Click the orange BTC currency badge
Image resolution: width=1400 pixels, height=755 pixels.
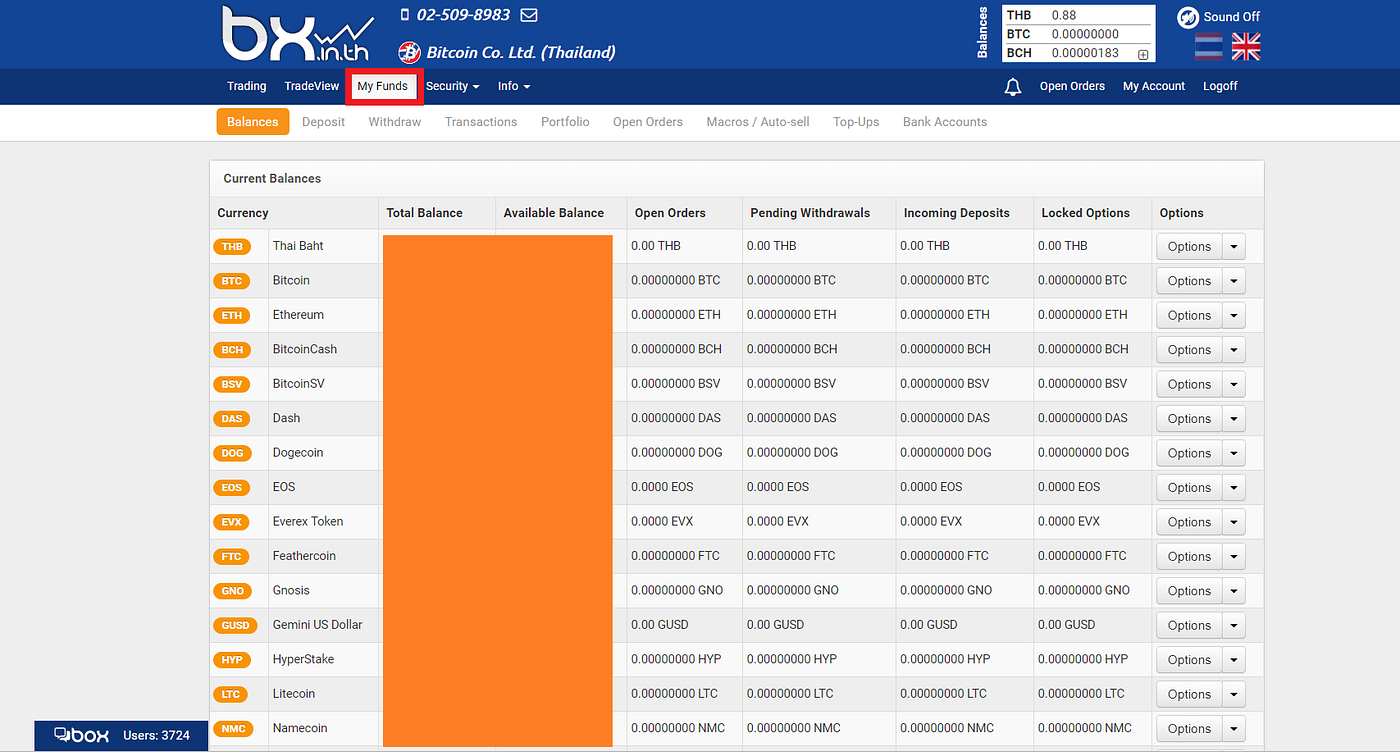(232, 281)
